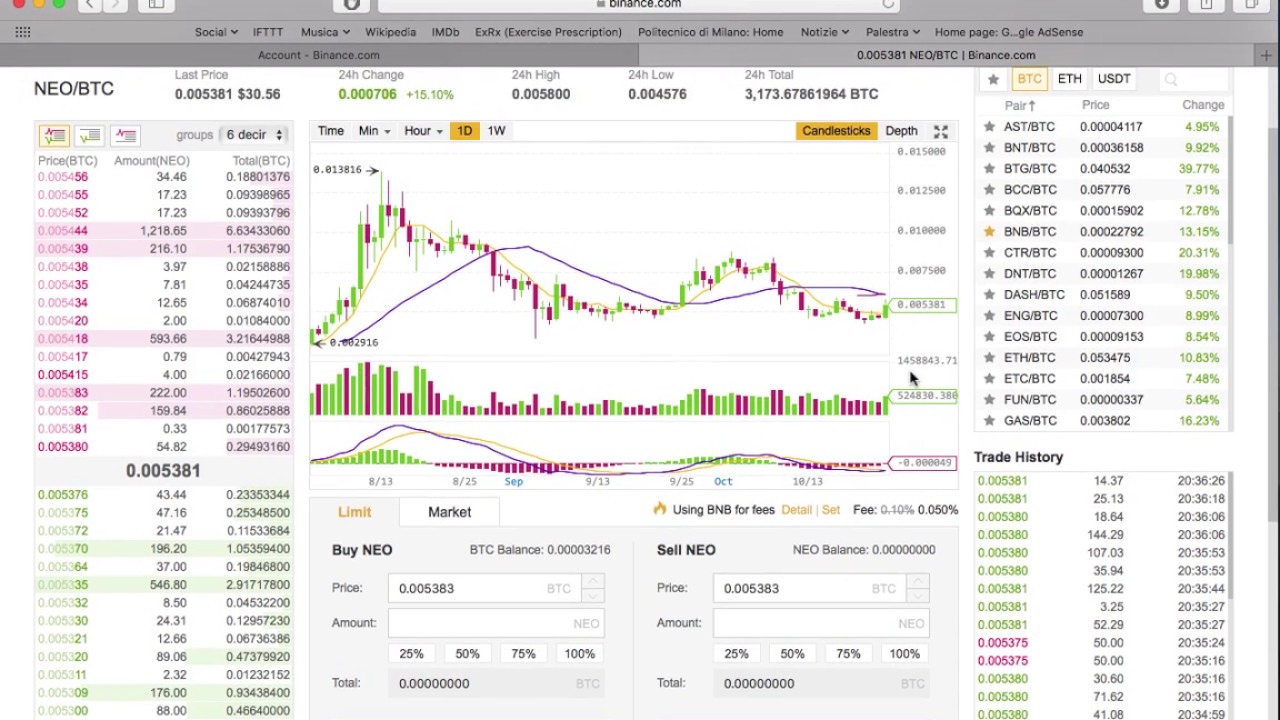The width and height of the screenshot is (1280, 720).
Task: Favorite the AST/BTC pair star
Action: 989,127
